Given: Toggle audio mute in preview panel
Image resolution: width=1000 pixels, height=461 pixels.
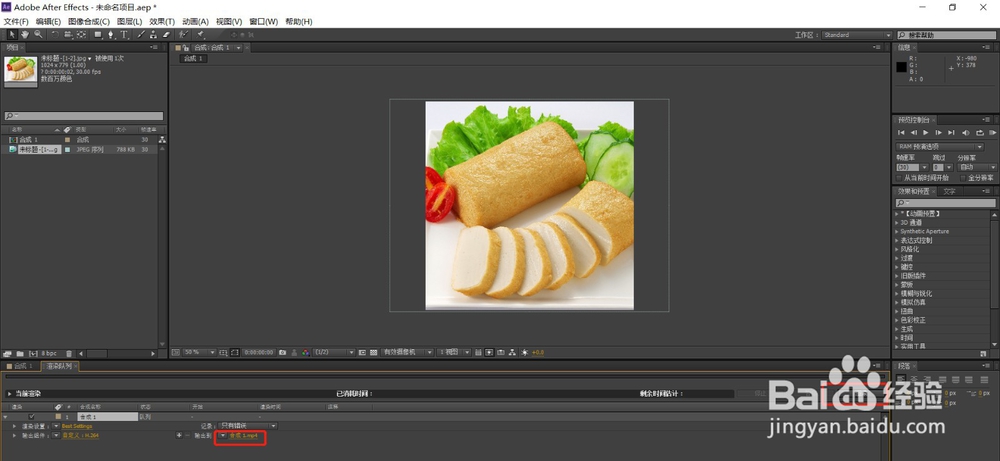Looking at the screenshot, I should (966, 133).
